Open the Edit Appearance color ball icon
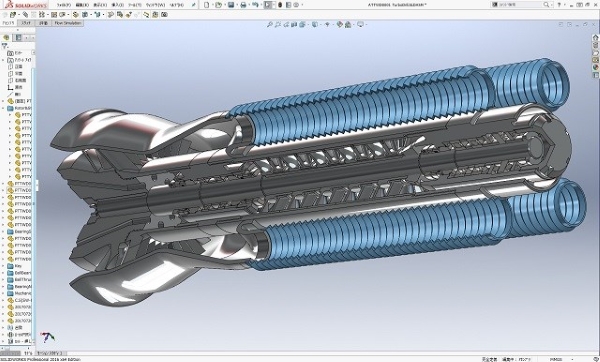The width and height of the screenshot is (600, 362). click(339, 24)
